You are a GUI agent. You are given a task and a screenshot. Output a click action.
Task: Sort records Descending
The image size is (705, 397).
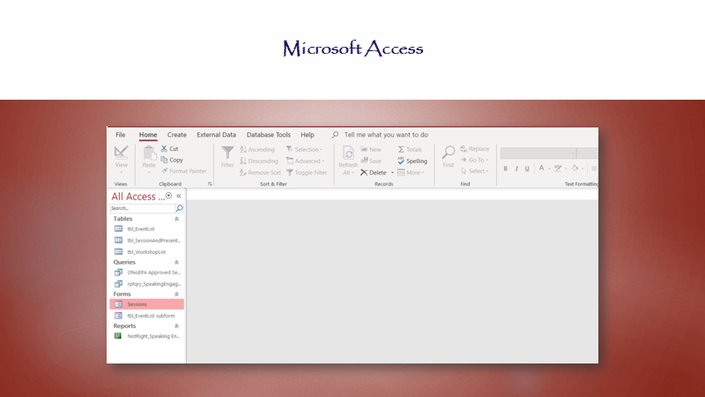pos(259,161)
